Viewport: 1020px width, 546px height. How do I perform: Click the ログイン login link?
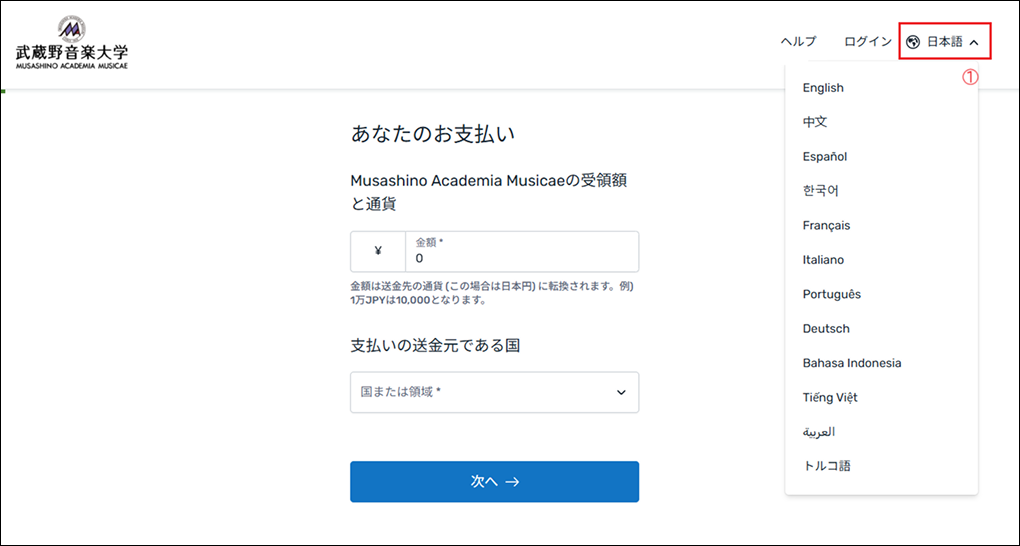pos(867,42)
